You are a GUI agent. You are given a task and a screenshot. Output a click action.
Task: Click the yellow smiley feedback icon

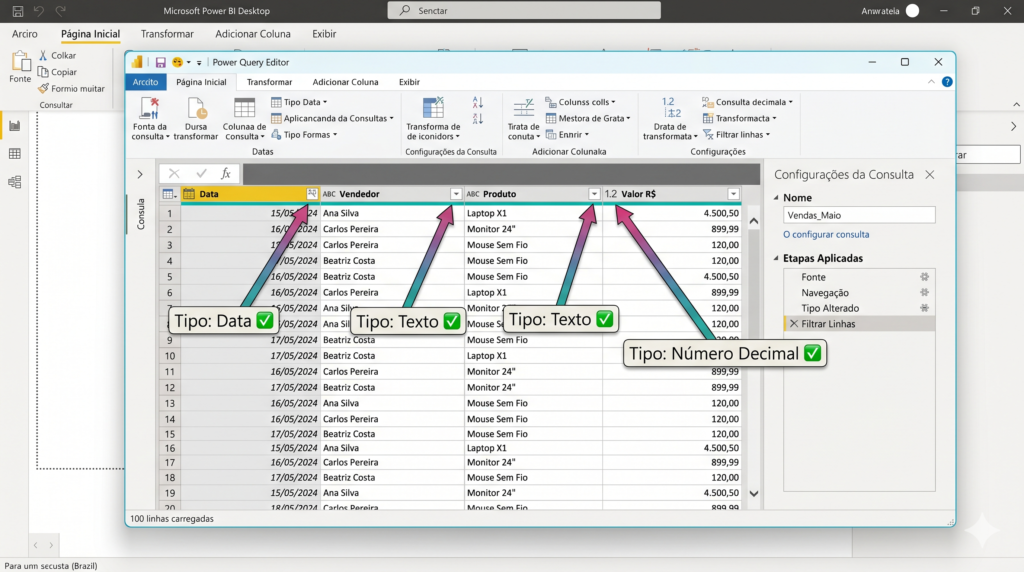click(x=177, y=63)
